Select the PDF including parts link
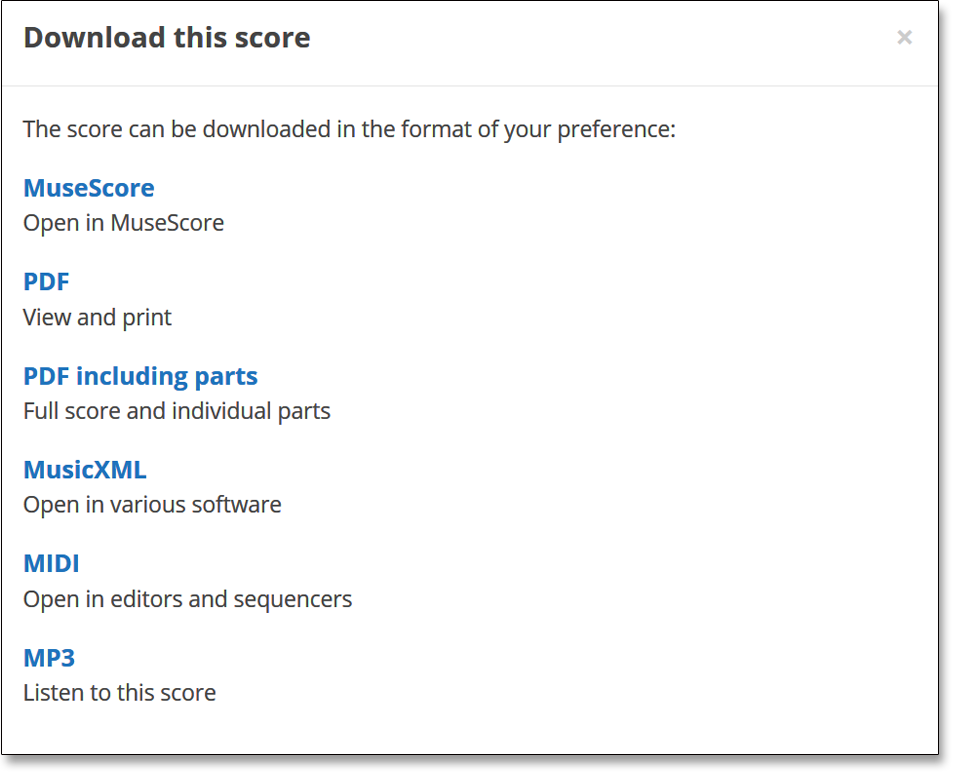 point(140,376)
